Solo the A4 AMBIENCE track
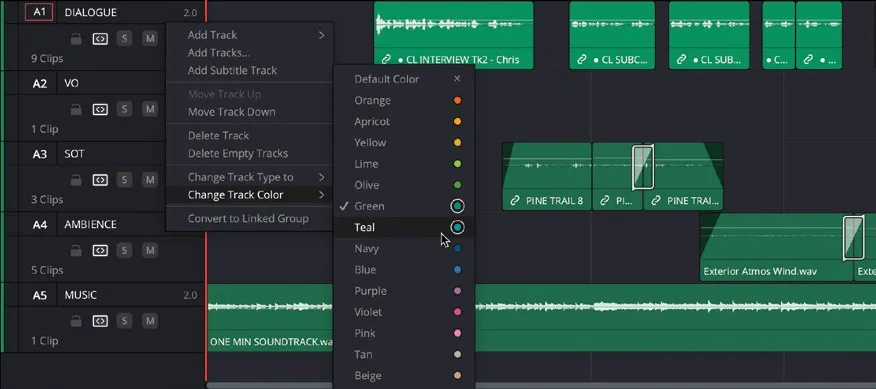The height and width of the screenshot is (389, 876). [x=125, y=250]
